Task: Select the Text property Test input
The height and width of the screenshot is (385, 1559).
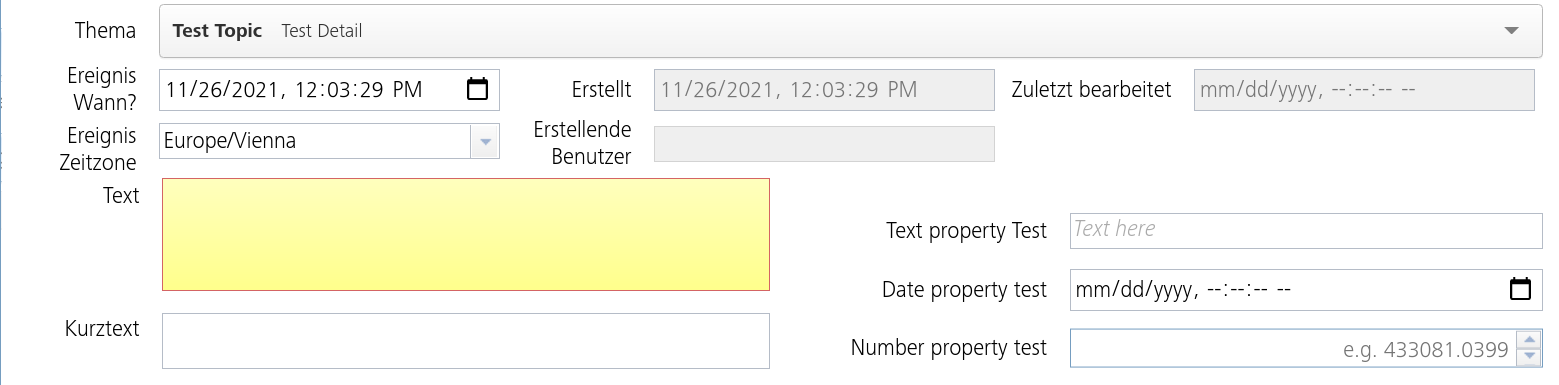Action: pos(1306,230)
